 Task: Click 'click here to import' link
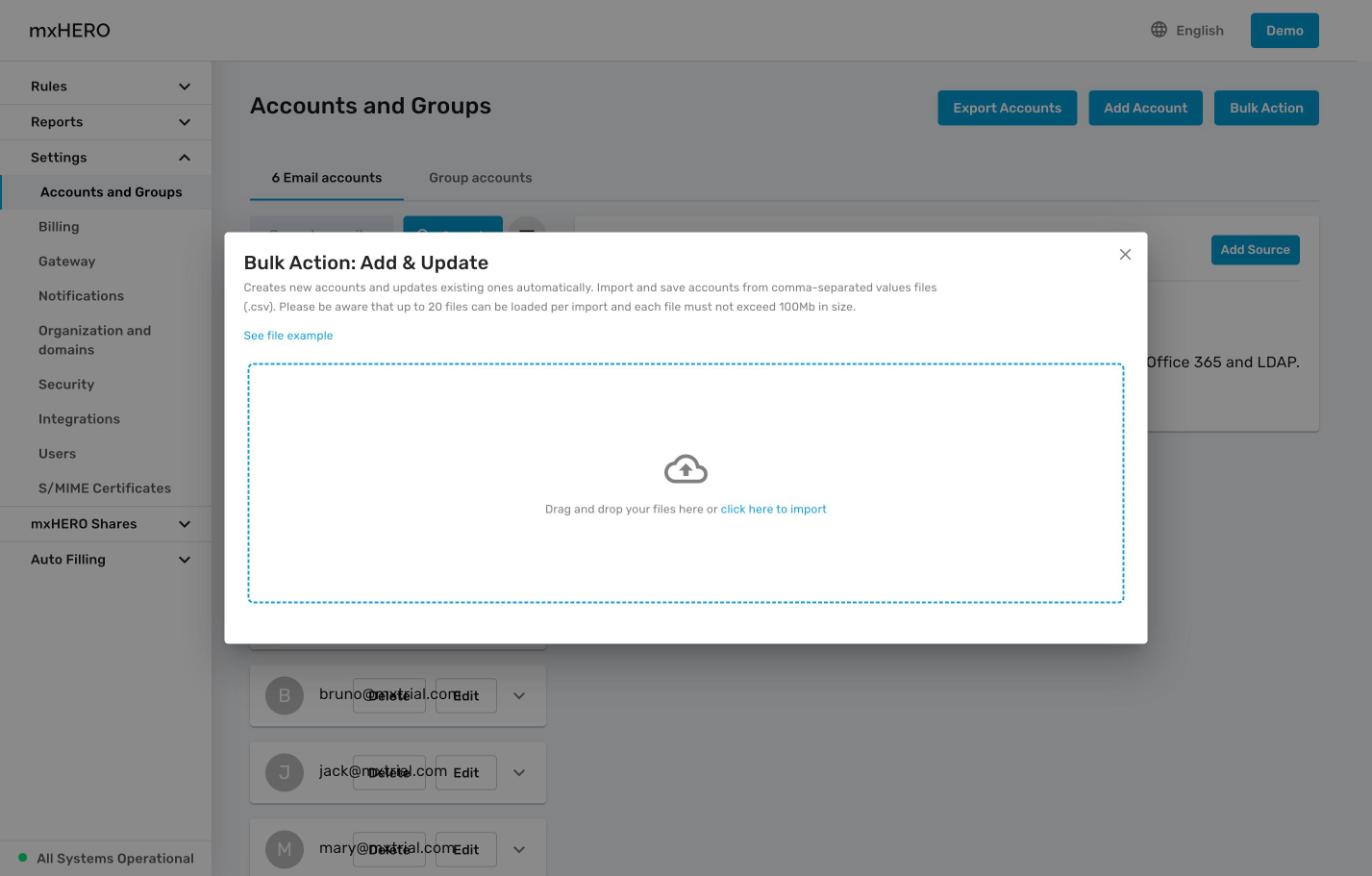tap(773, 509)
